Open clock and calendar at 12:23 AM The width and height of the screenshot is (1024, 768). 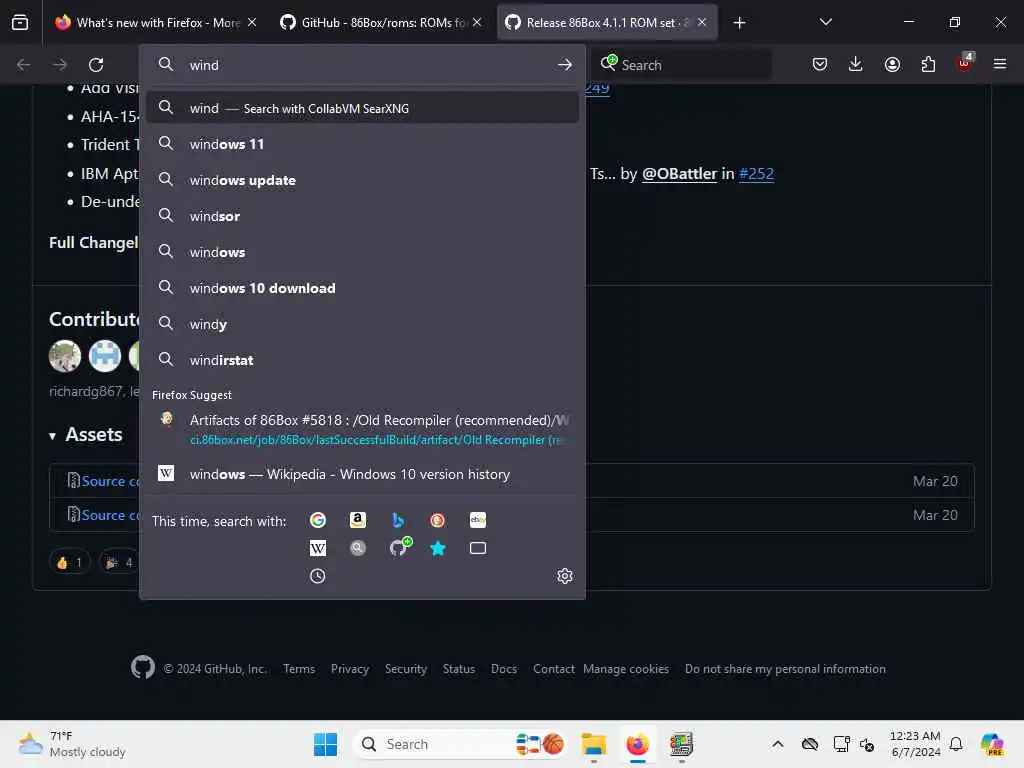point(915,744)
